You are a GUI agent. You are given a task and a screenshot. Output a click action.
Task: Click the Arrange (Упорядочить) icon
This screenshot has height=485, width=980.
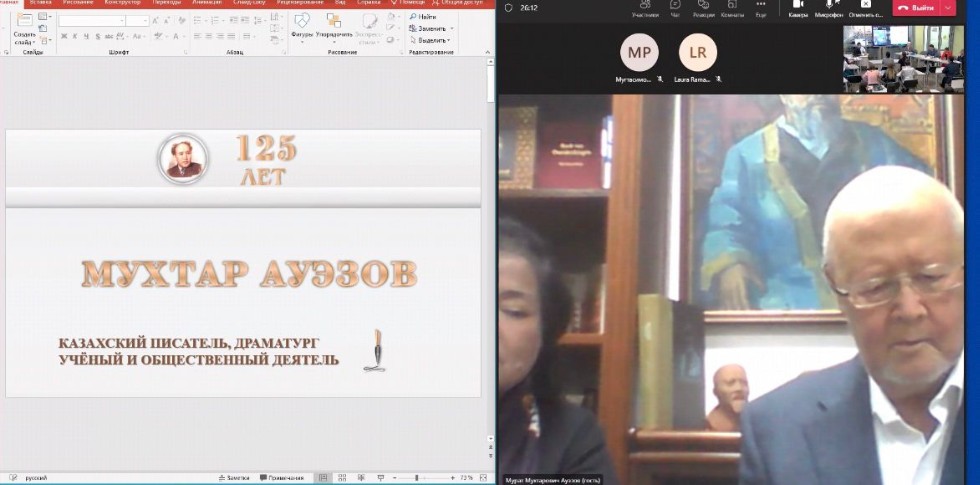click(333, 22)
